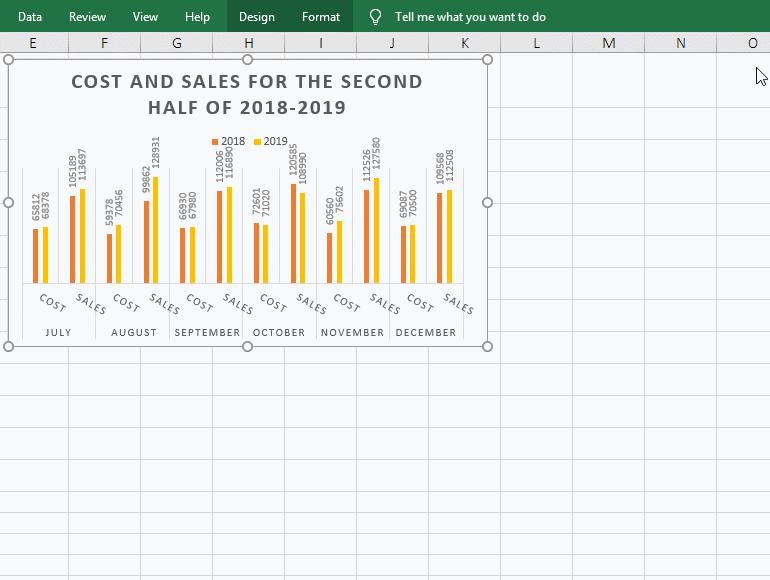Click the yellow 2019 legend swatch

(257, 142)
